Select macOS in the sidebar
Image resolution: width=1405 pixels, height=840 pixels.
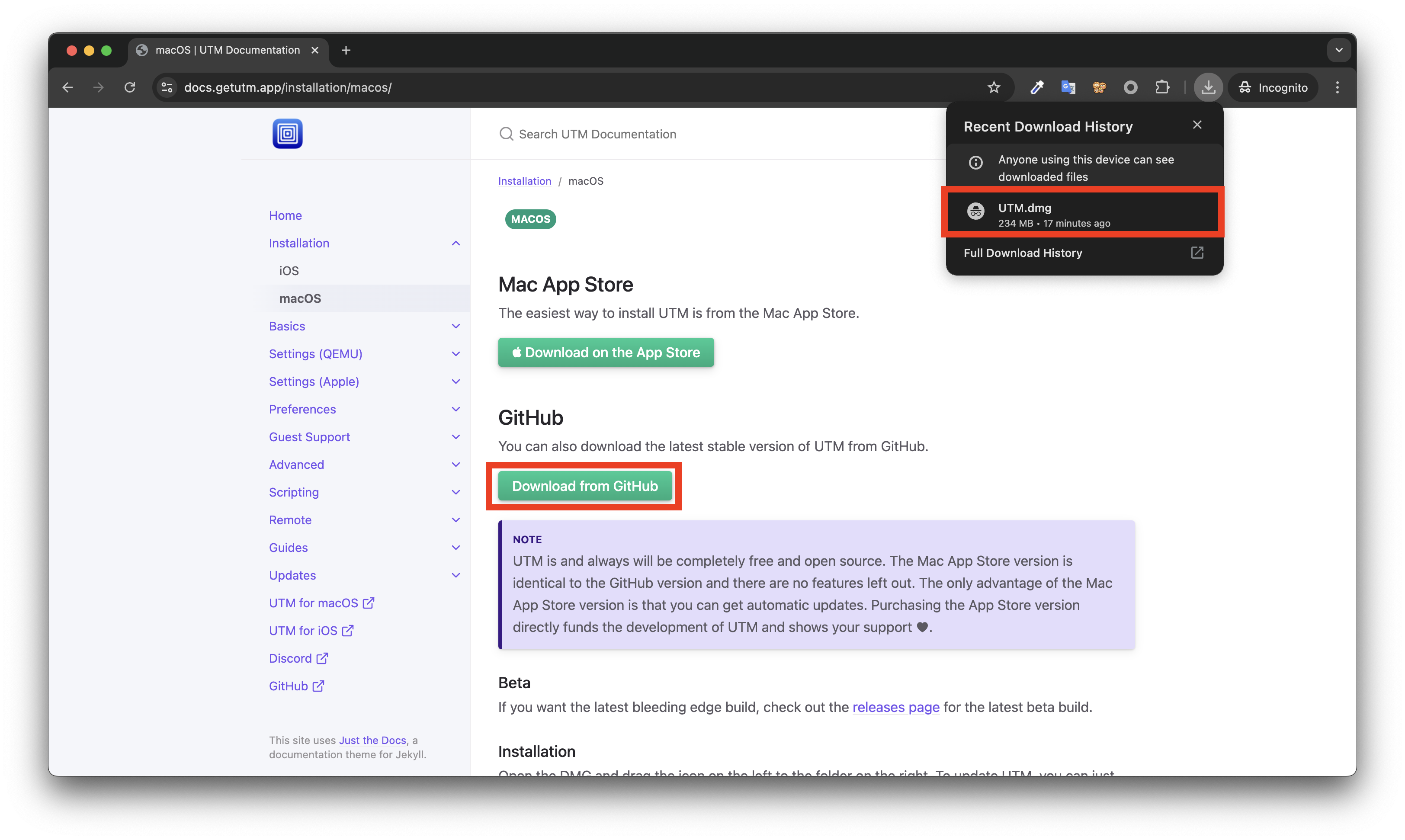pos(300,299)
